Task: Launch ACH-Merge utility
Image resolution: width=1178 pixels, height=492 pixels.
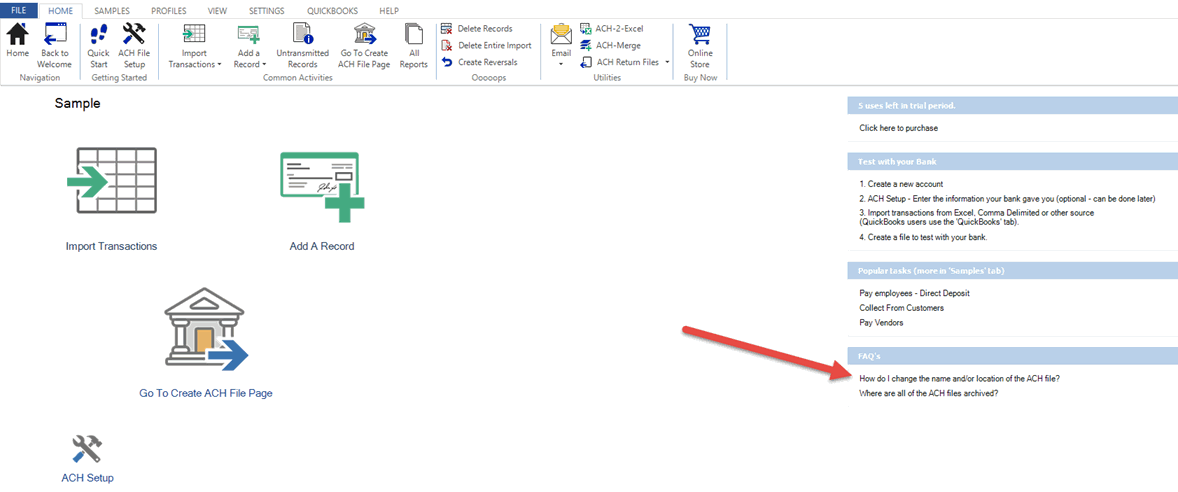Action: pos(611,45)
